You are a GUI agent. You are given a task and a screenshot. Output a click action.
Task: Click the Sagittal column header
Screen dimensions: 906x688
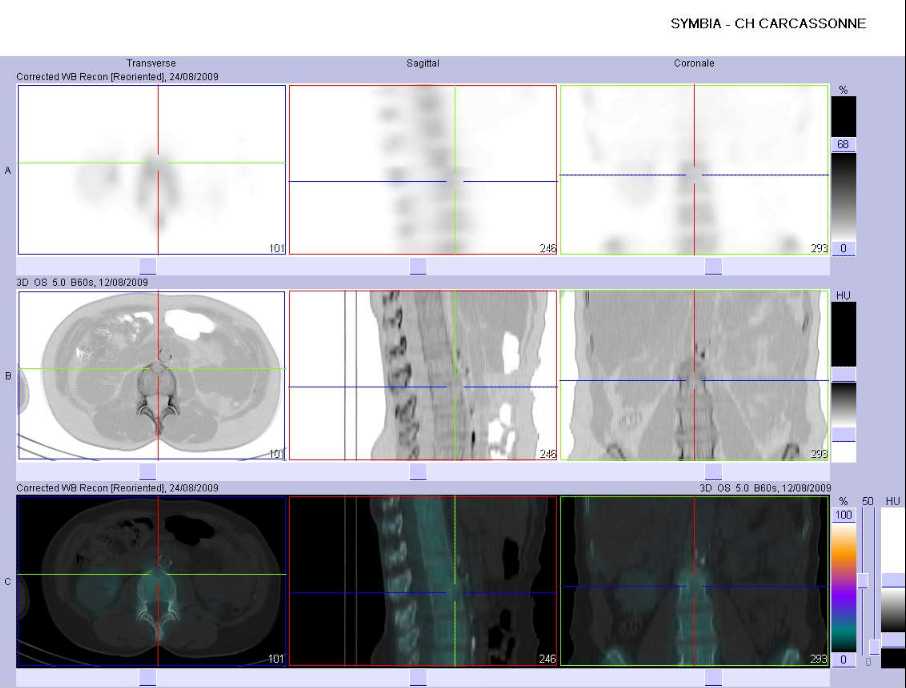pos(422,63)
